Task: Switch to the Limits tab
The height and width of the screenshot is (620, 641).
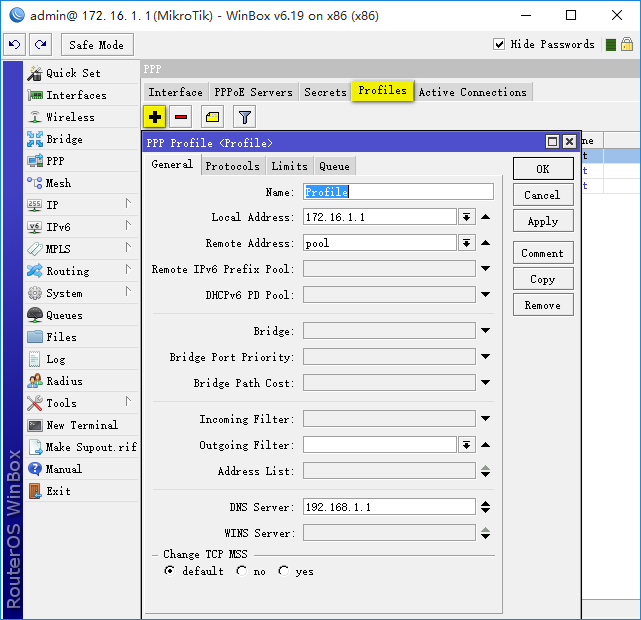Action: [289, 166]
